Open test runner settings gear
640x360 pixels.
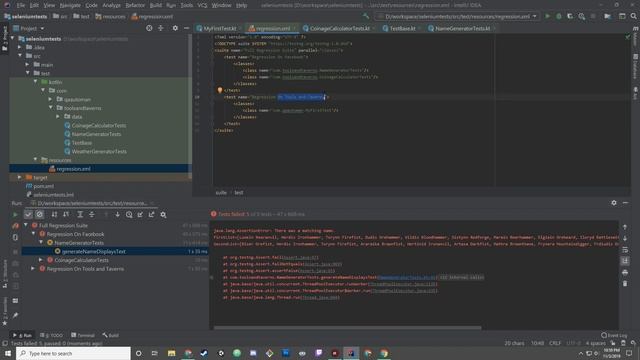[x=163, y=214]
